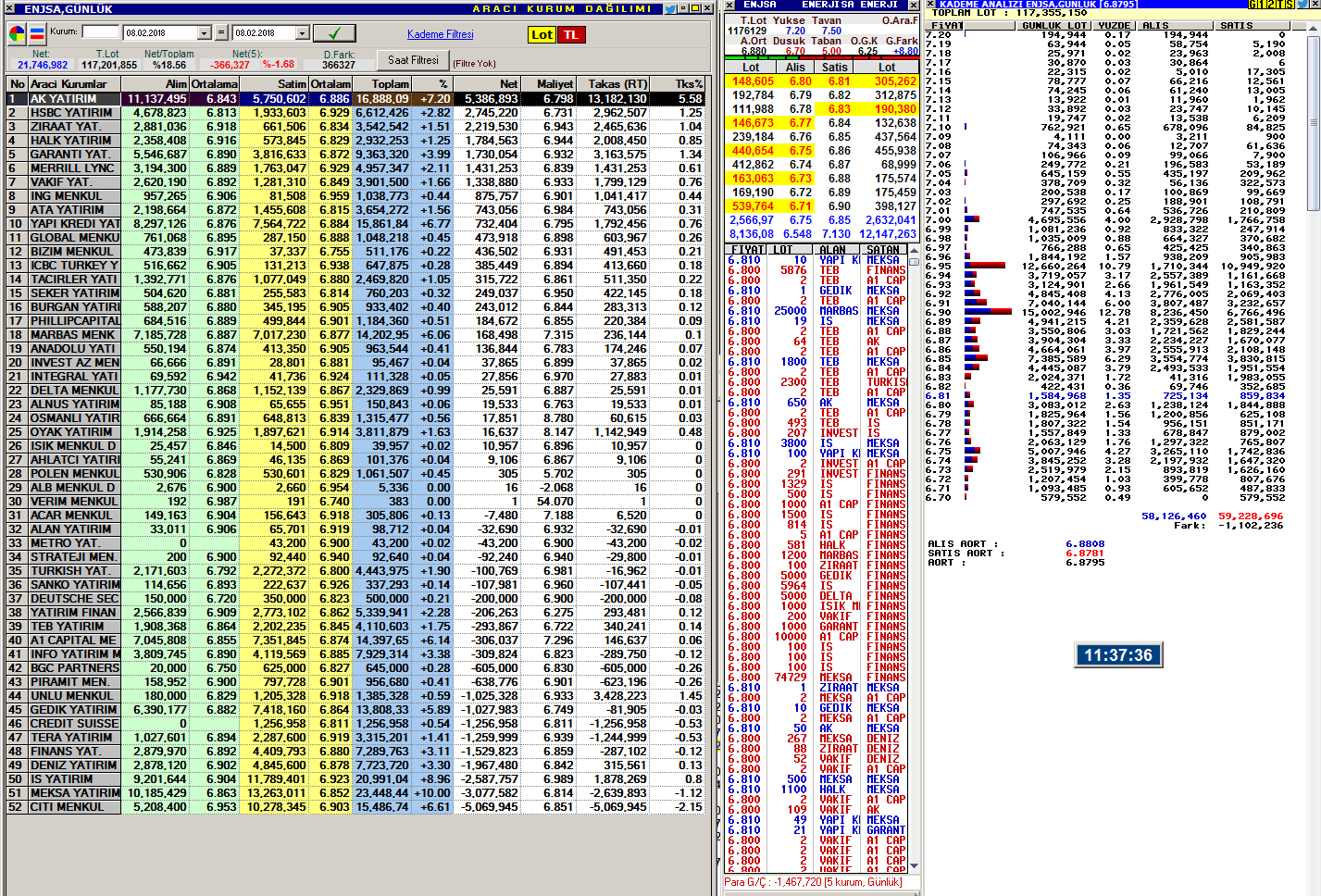This screenshot has width=1321, height=896.
Task: Select the CREDIT SUISSE row
Action: pyautogui.click(x=355, y=723)
